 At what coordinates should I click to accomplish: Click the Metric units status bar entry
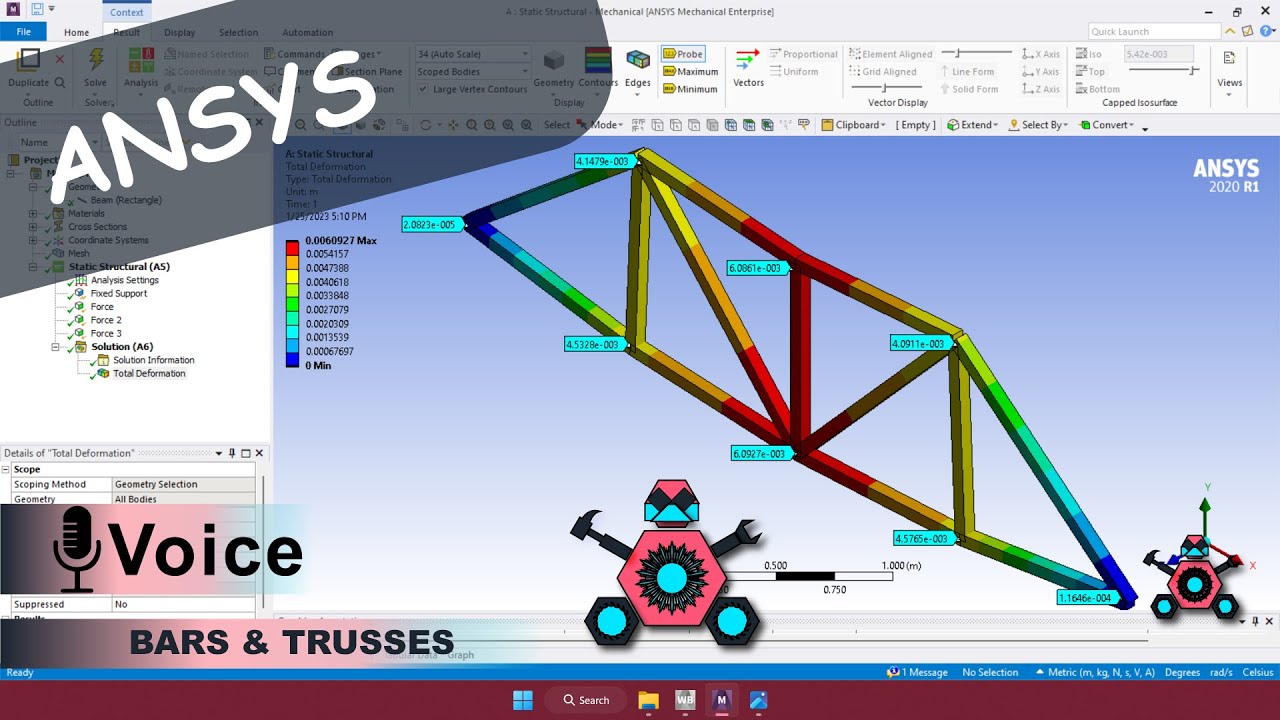pos(1095,672)
